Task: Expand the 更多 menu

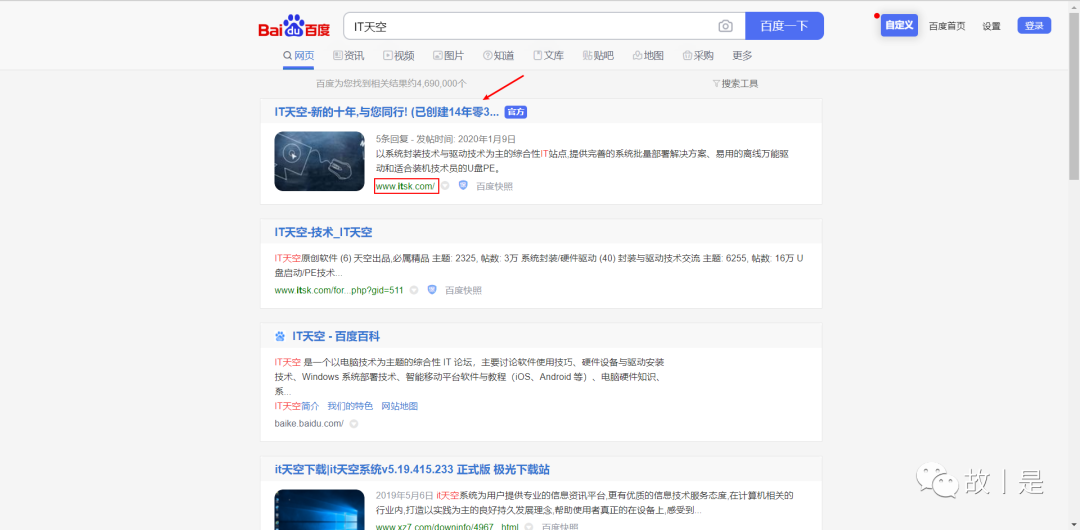Action: click(x=742, y=56)
